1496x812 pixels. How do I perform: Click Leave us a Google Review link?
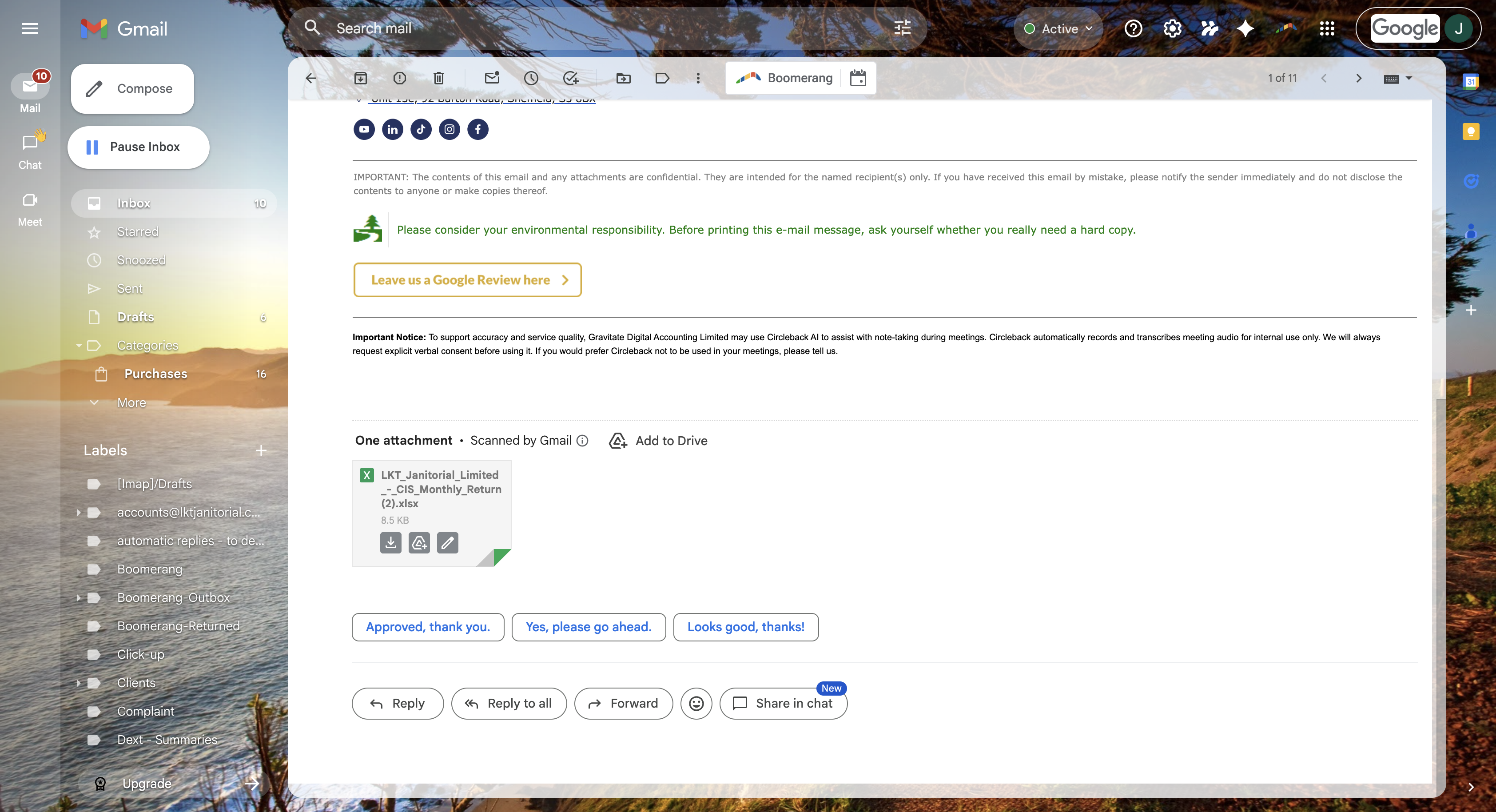(467, 280)
